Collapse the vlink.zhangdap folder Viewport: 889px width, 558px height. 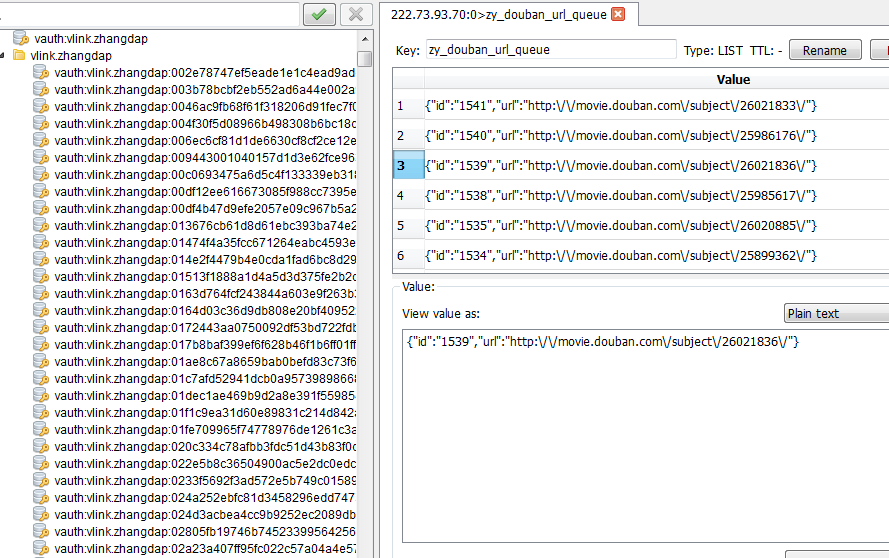pos(2,56)
